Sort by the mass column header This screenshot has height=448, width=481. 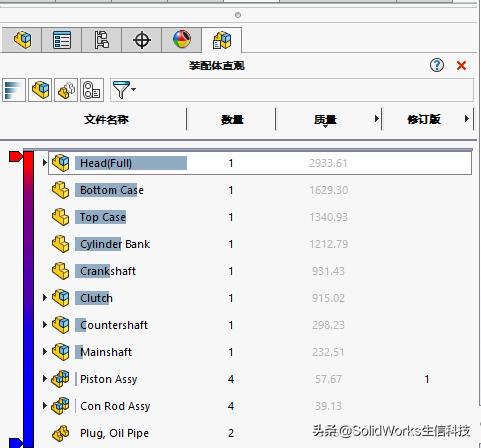point(325,119)
